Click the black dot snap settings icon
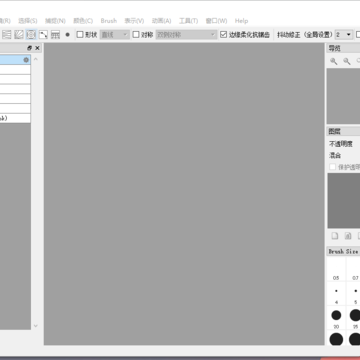This screenshot has width=360, height=360. pyautogui.click(x=67, y=35)
